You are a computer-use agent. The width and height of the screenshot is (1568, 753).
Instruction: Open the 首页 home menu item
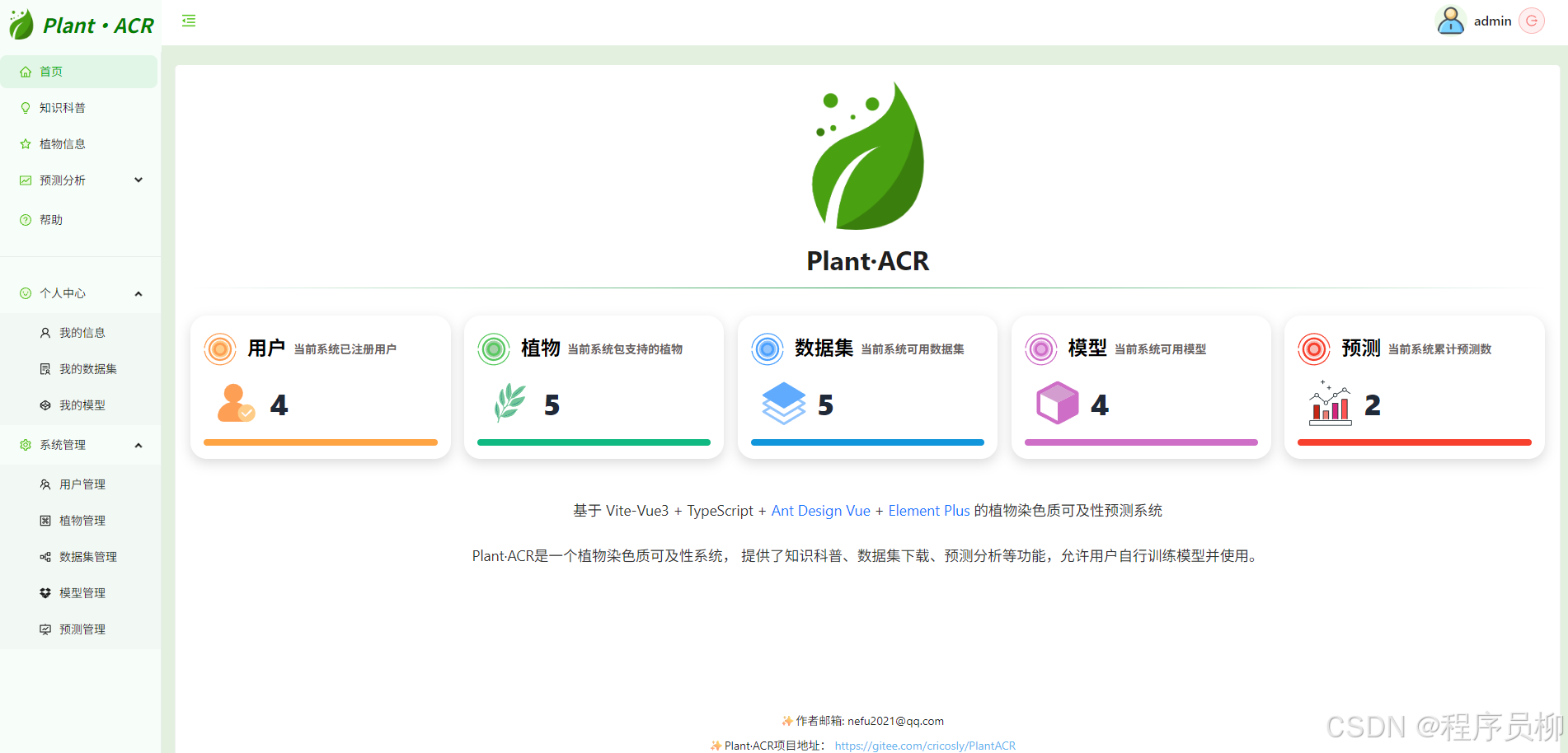point(51,71)
